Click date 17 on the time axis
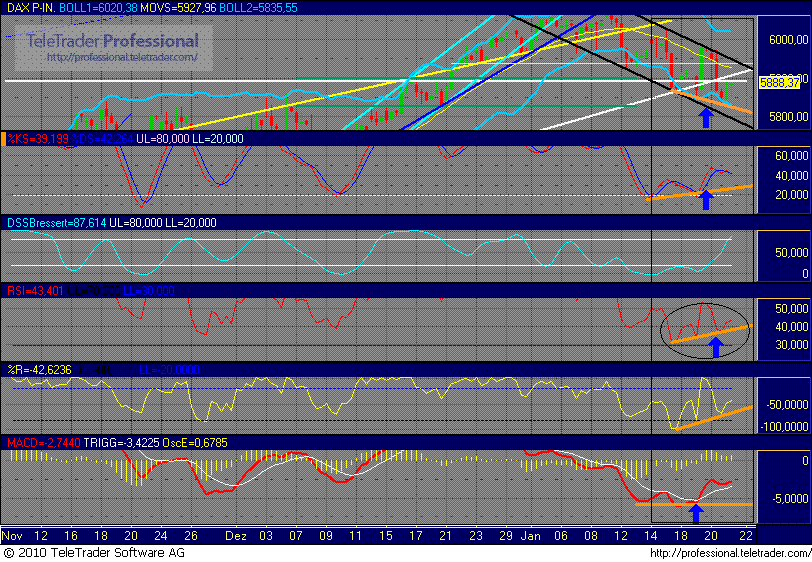 (416, 536)
